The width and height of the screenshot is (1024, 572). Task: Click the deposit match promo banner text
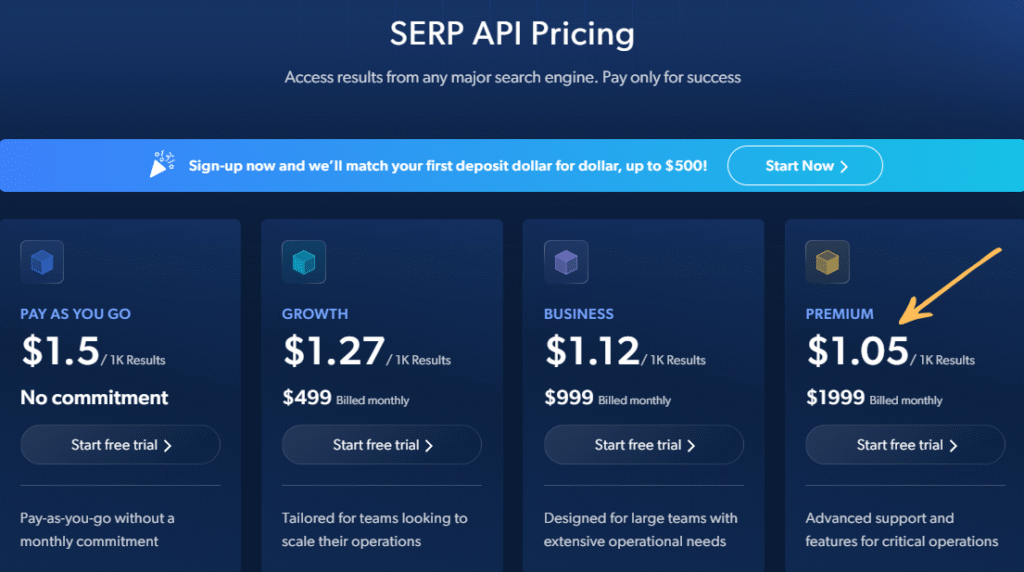pyautogui.click(x=448, y=166)
